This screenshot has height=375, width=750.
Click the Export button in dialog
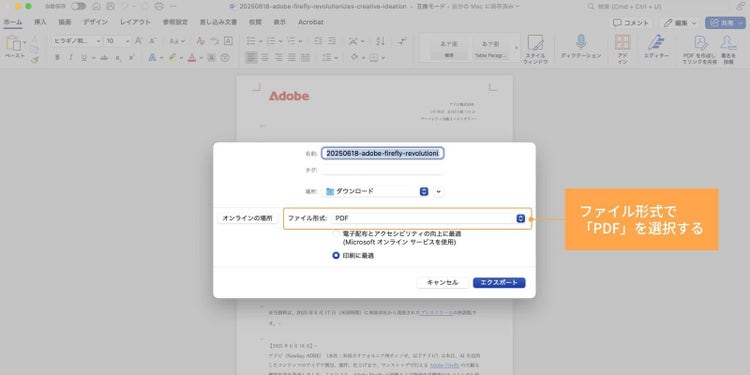click(499, 283)
